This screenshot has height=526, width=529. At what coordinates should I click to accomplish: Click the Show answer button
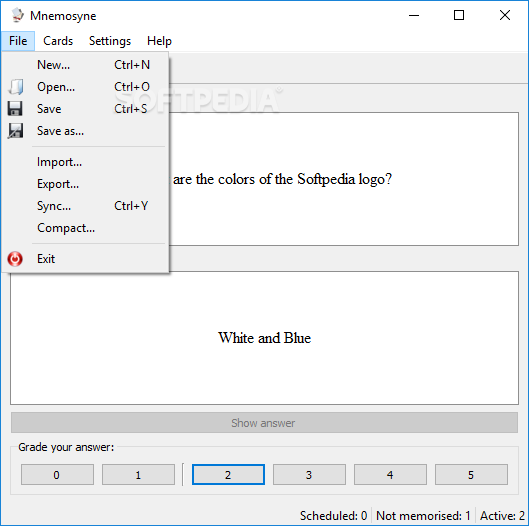coord(264,423)
